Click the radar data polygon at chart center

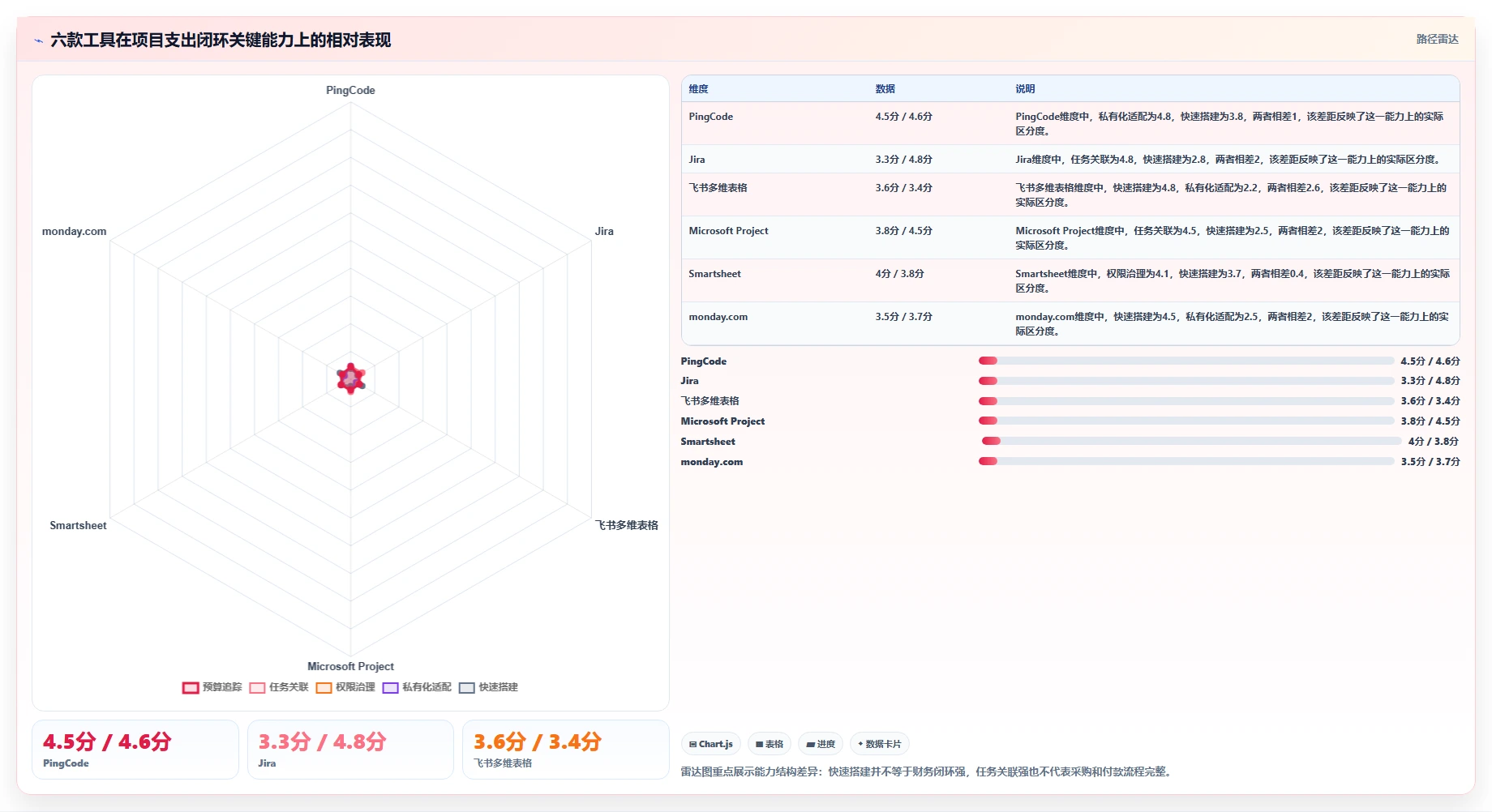351,378
